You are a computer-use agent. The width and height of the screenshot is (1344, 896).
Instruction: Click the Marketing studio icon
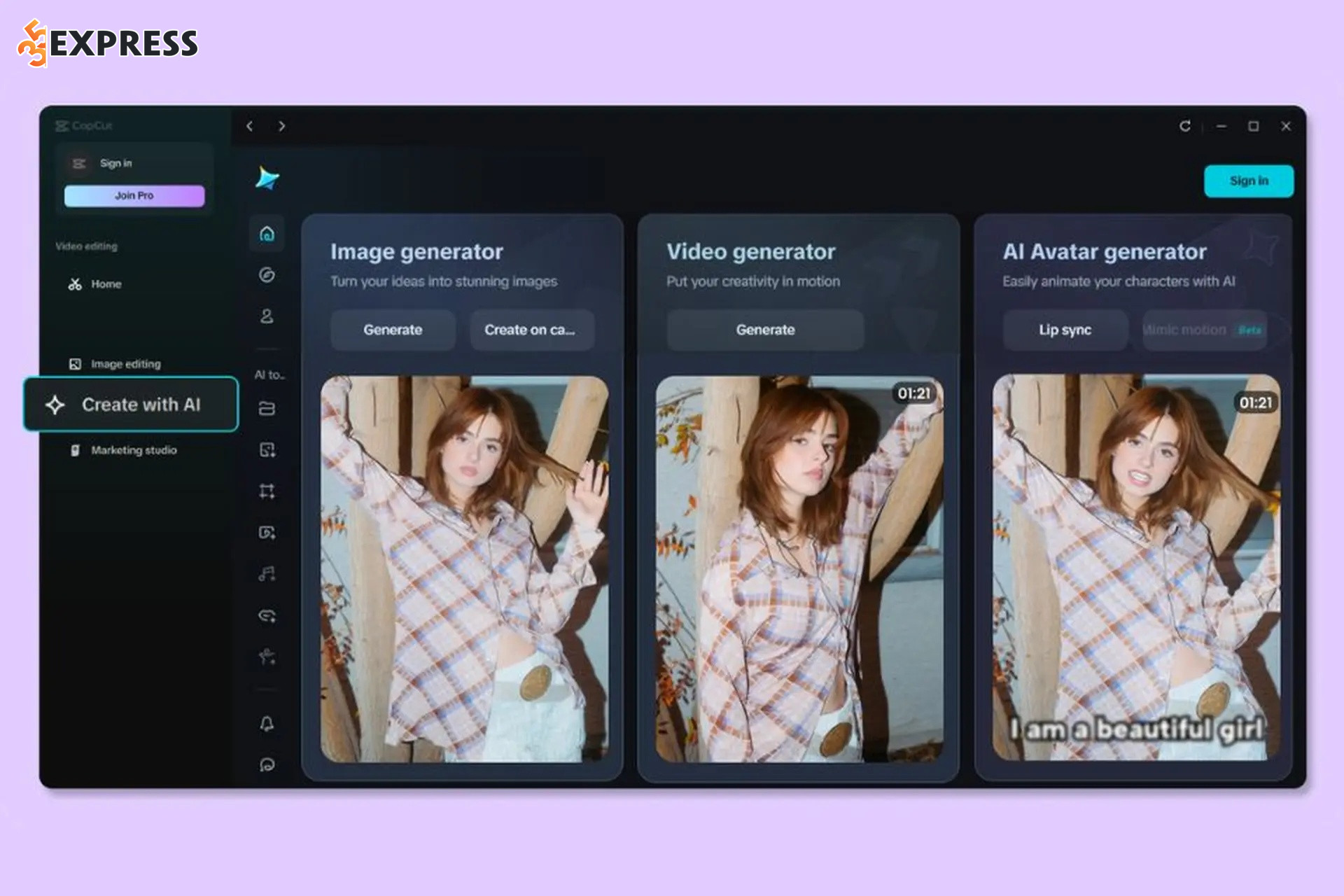point(75,450)
